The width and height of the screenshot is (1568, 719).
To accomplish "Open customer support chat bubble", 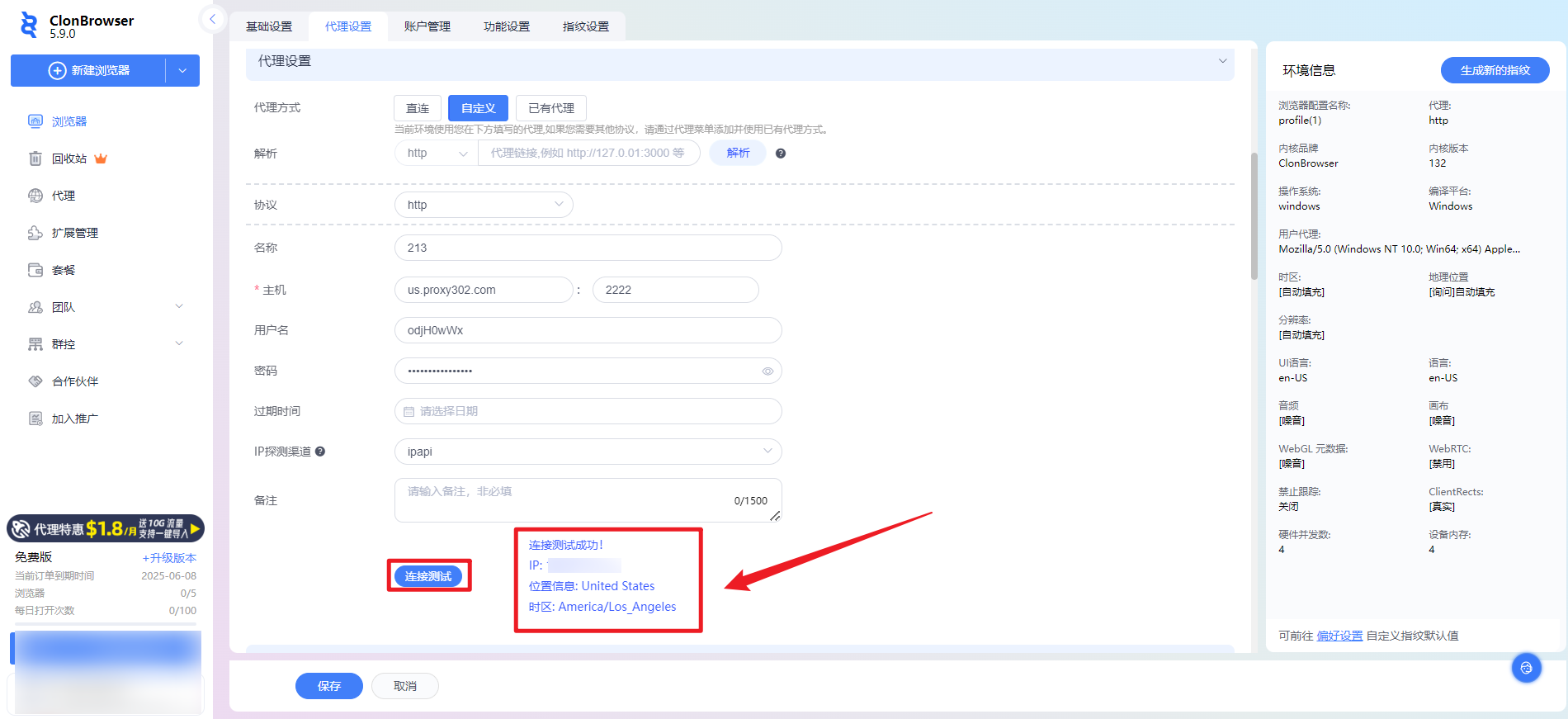I will tap(1526, 668).
